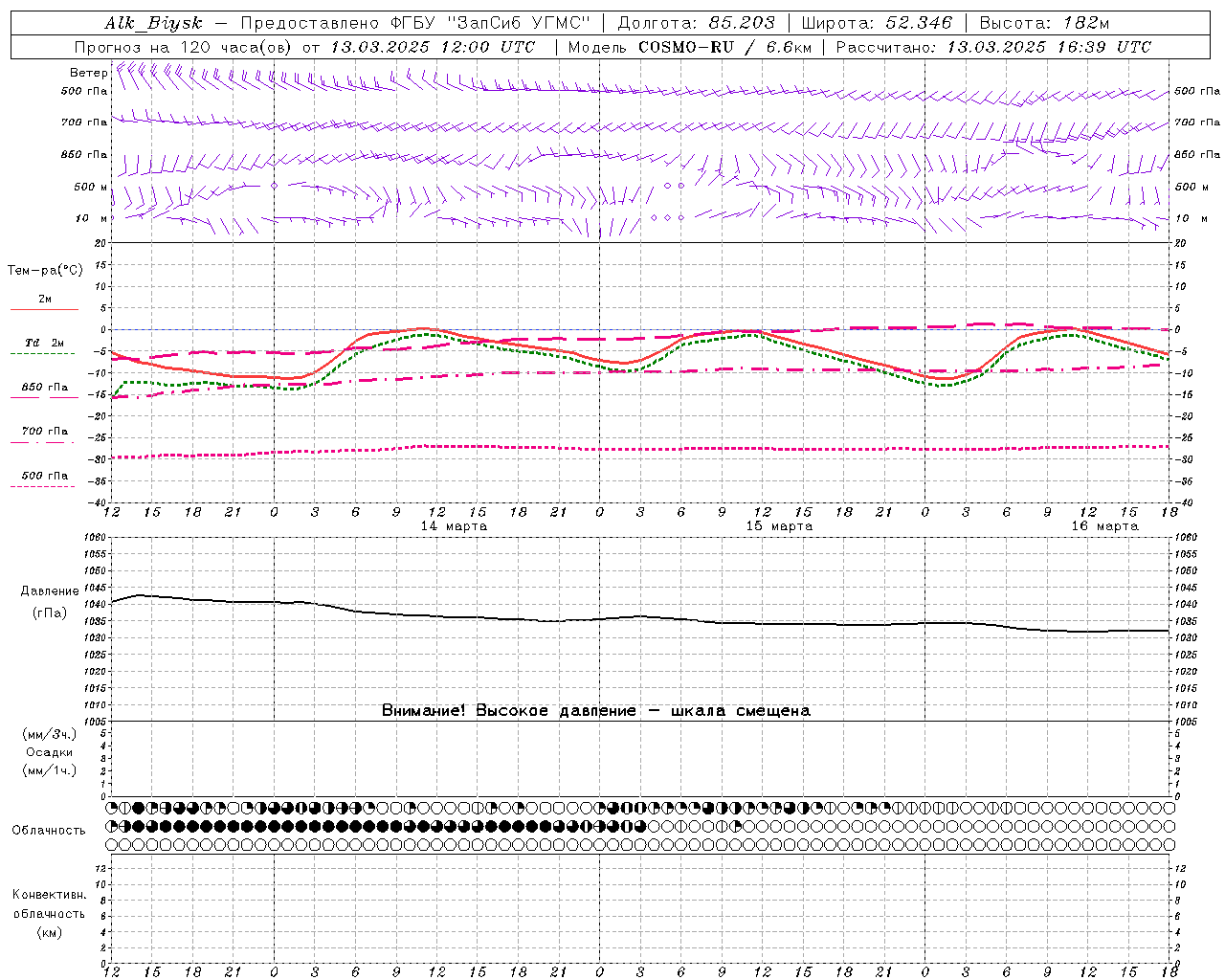The height and width of the screenshot is (980, 1225).
Task: Click the 10 м wind level label on left
Action: click(92, 218)
